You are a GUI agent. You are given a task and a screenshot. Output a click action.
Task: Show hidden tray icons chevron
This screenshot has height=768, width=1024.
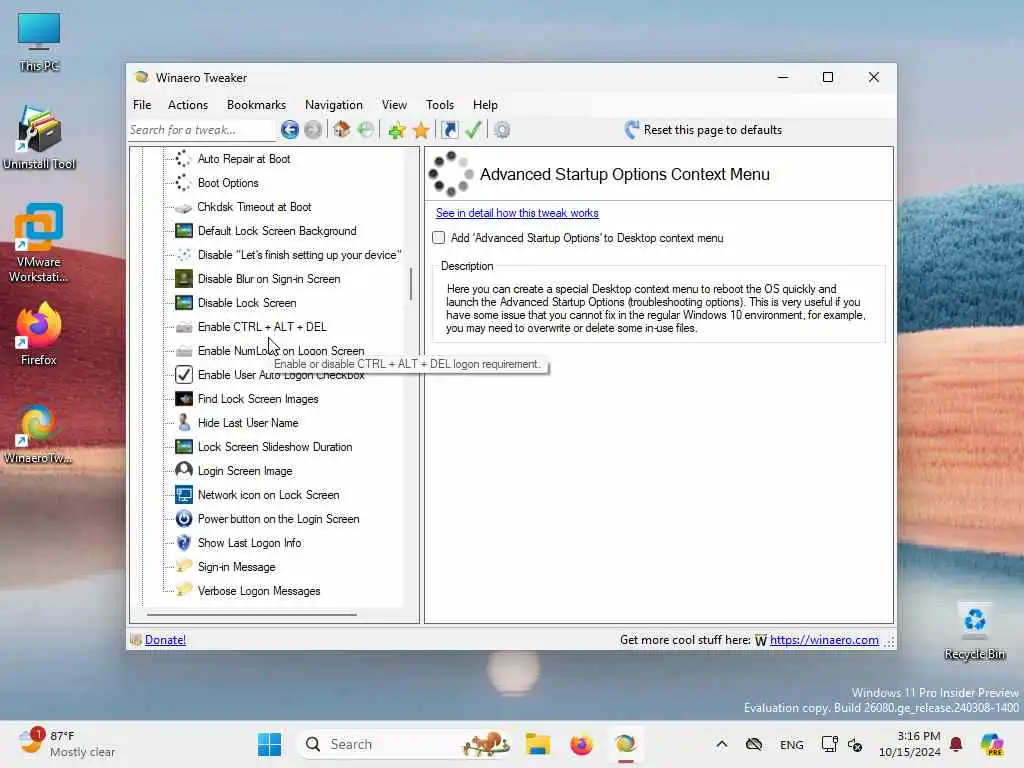click(722, 744)
